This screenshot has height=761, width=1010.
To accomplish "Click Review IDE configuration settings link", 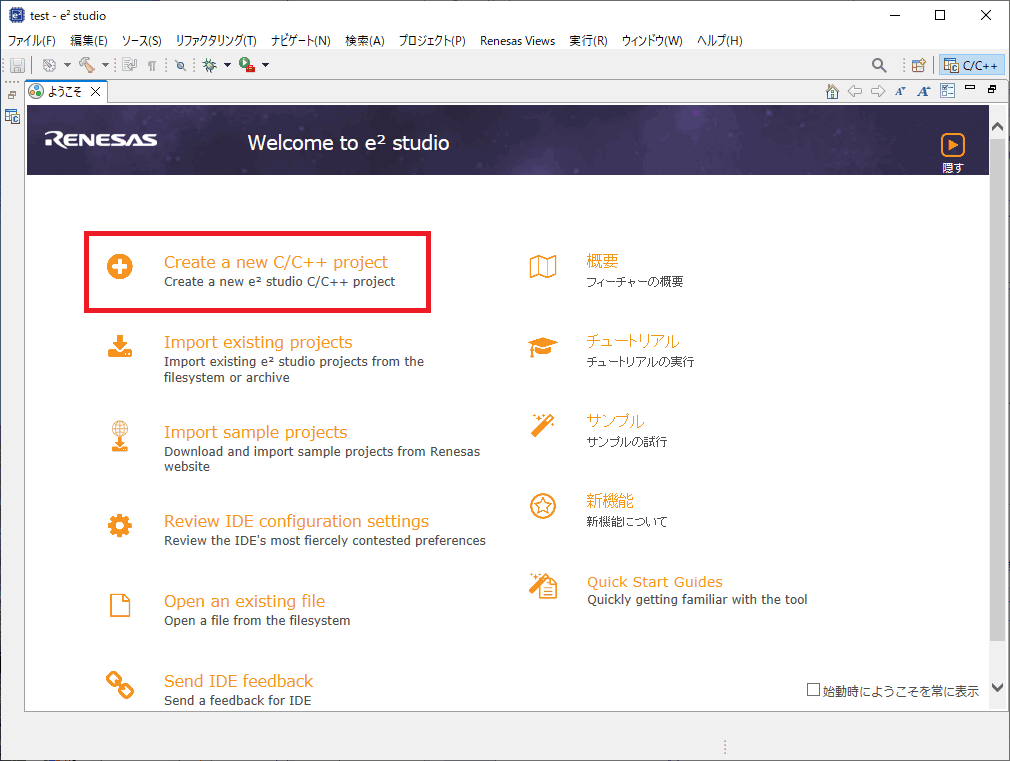I will pyautogui.click(x=296, y=521).
